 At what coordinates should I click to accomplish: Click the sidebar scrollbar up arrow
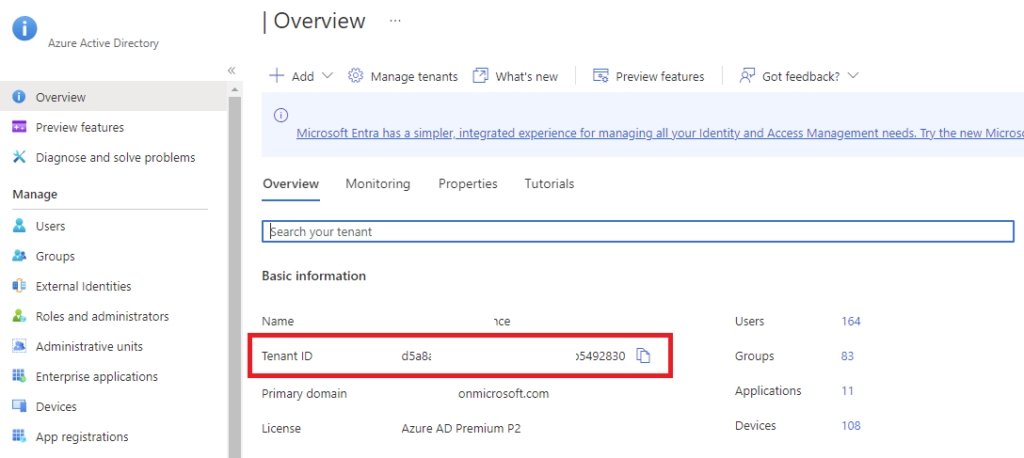(x=234, y=89)
